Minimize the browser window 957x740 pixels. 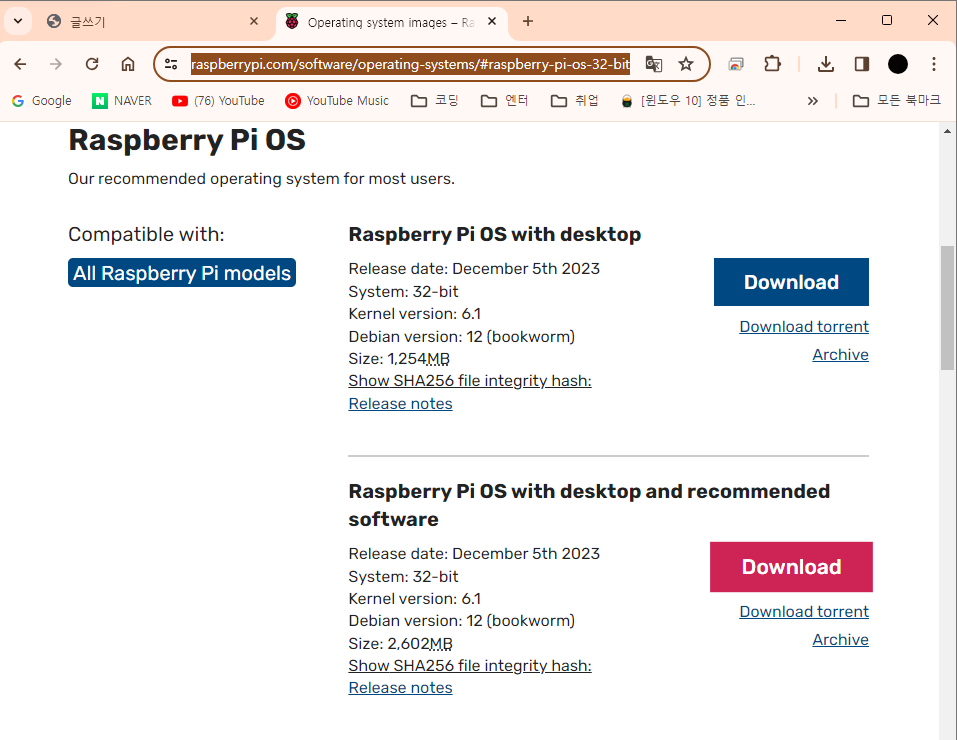pyautogui.click(x=841, y=21)
